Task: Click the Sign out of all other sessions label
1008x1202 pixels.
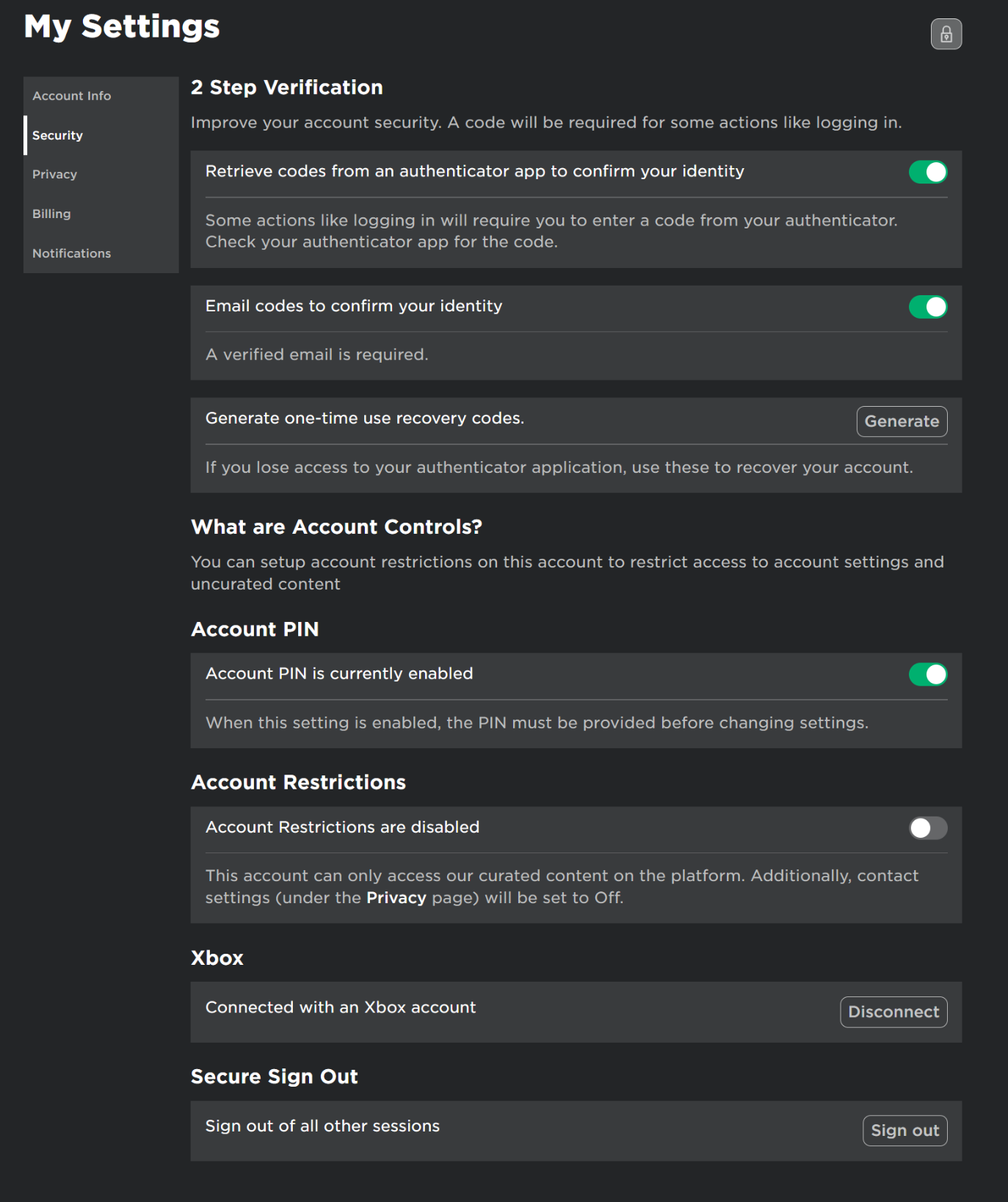Action: (322, 1126)
